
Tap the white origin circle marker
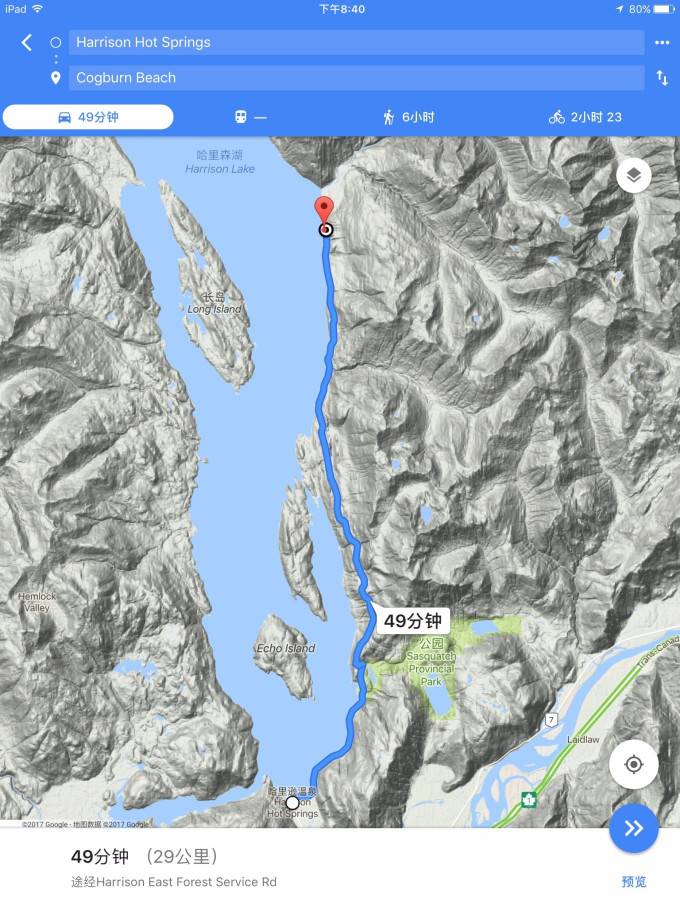click(293, 802)
